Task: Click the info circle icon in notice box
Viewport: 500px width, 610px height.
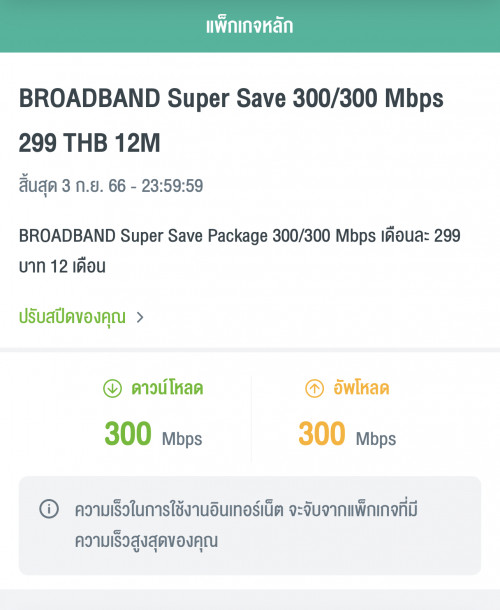Action: point(49,508)
